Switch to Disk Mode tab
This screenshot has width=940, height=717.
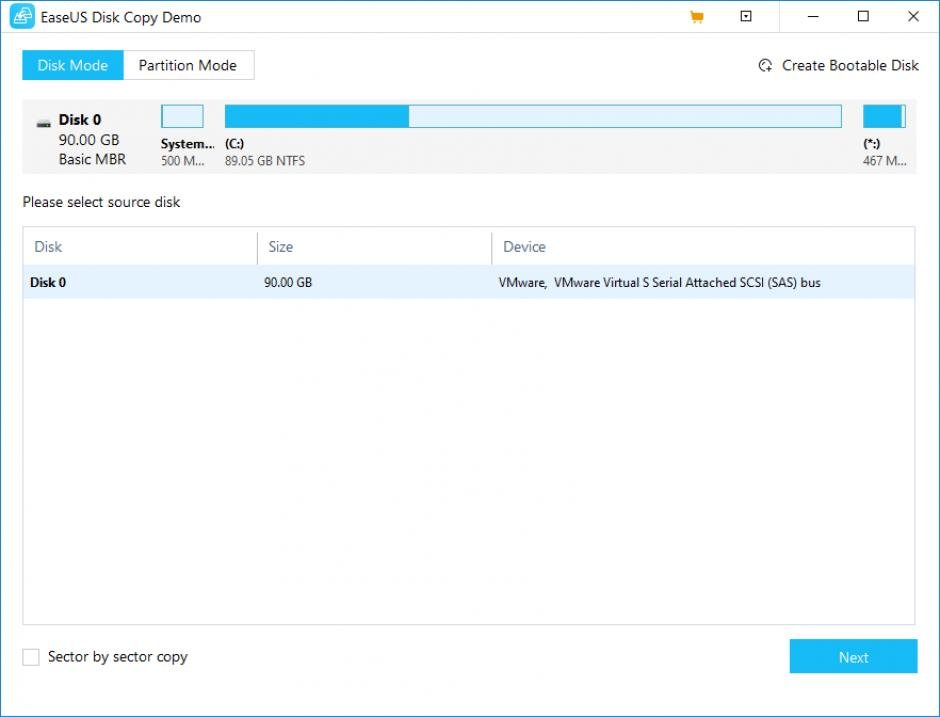pyautogui.click(x=73, y=65)
